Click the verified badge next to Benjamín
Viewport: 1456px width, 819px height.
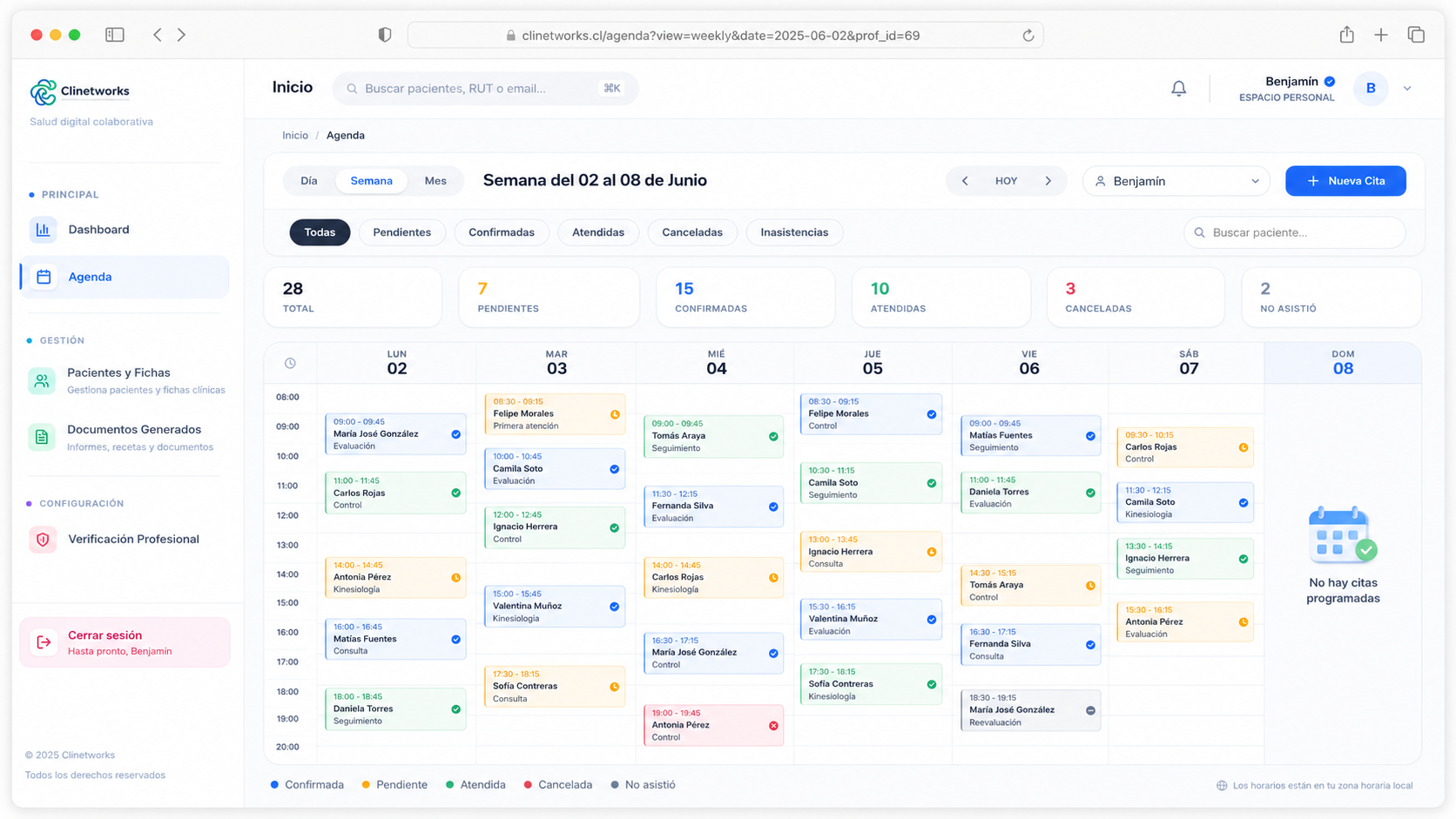tap(1330, 82)
